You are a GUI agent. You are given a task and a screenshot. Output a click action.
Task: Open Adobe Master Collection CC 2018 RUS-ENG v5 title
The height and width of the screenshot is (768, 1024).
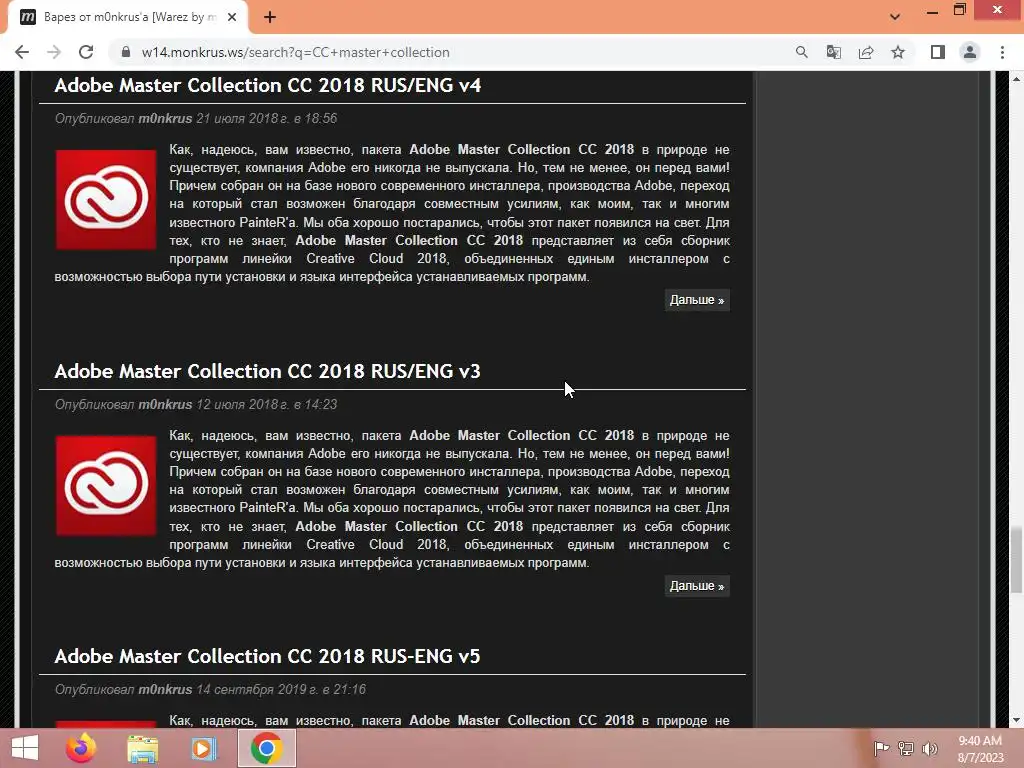267,656
